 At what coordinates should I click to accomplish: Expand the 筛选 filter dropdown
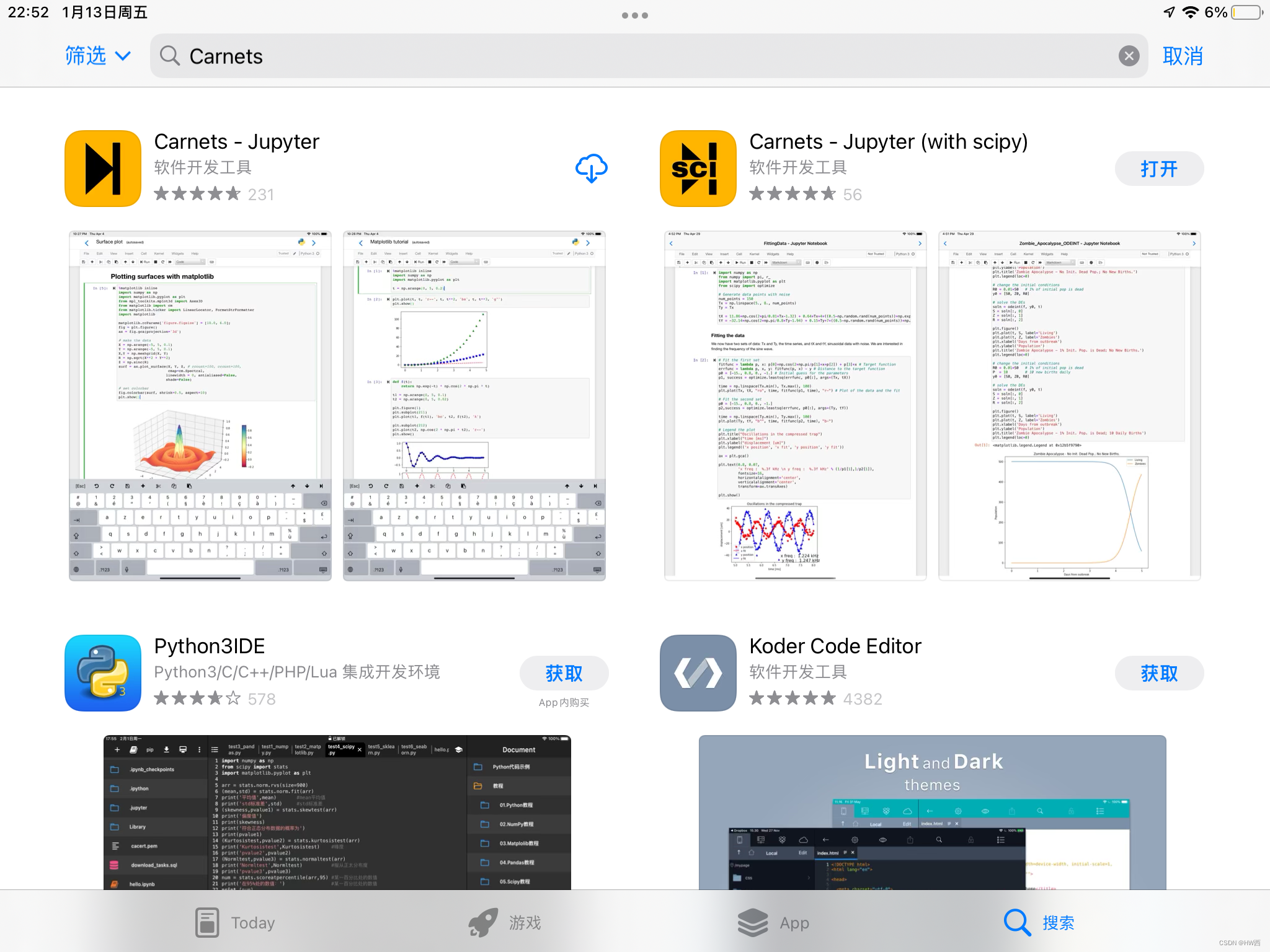point(98,56)
